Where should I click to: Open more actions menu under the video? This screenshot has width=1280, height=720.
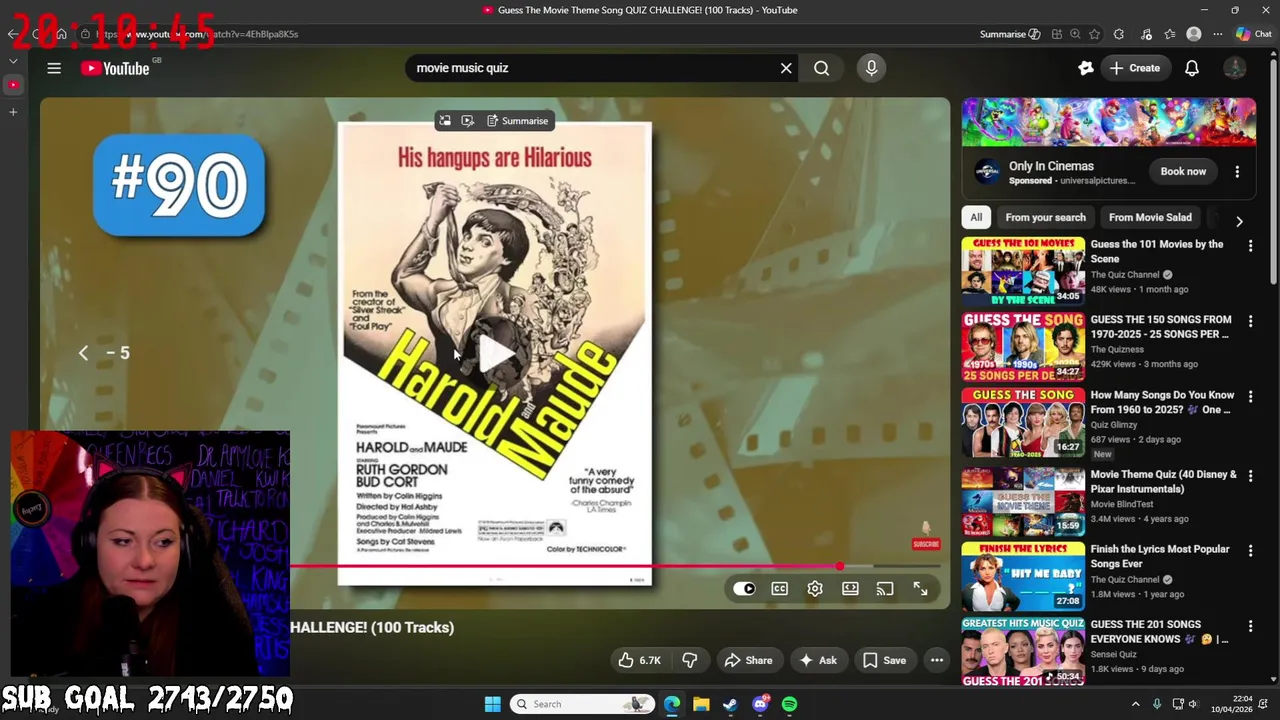[x=936, y=660]
